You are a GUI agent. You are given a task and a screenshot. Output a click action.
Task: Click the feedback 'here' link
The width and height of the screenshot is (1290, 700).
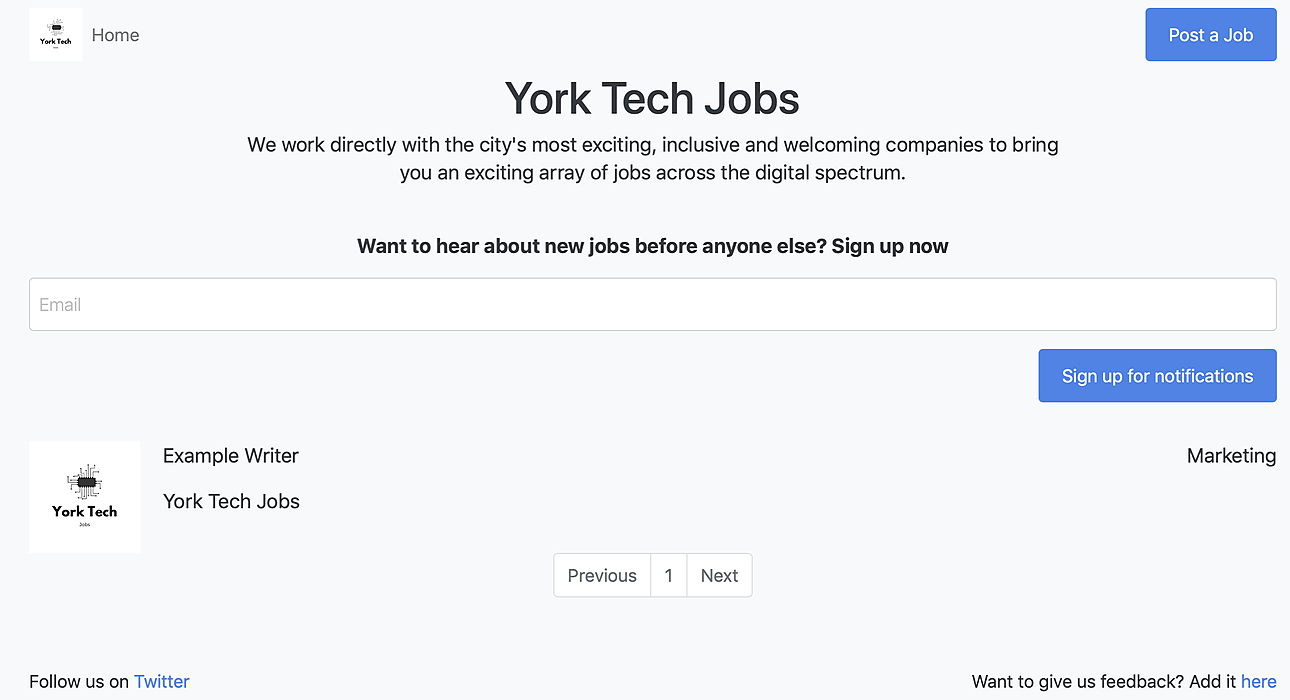(x=1258, y=682)
